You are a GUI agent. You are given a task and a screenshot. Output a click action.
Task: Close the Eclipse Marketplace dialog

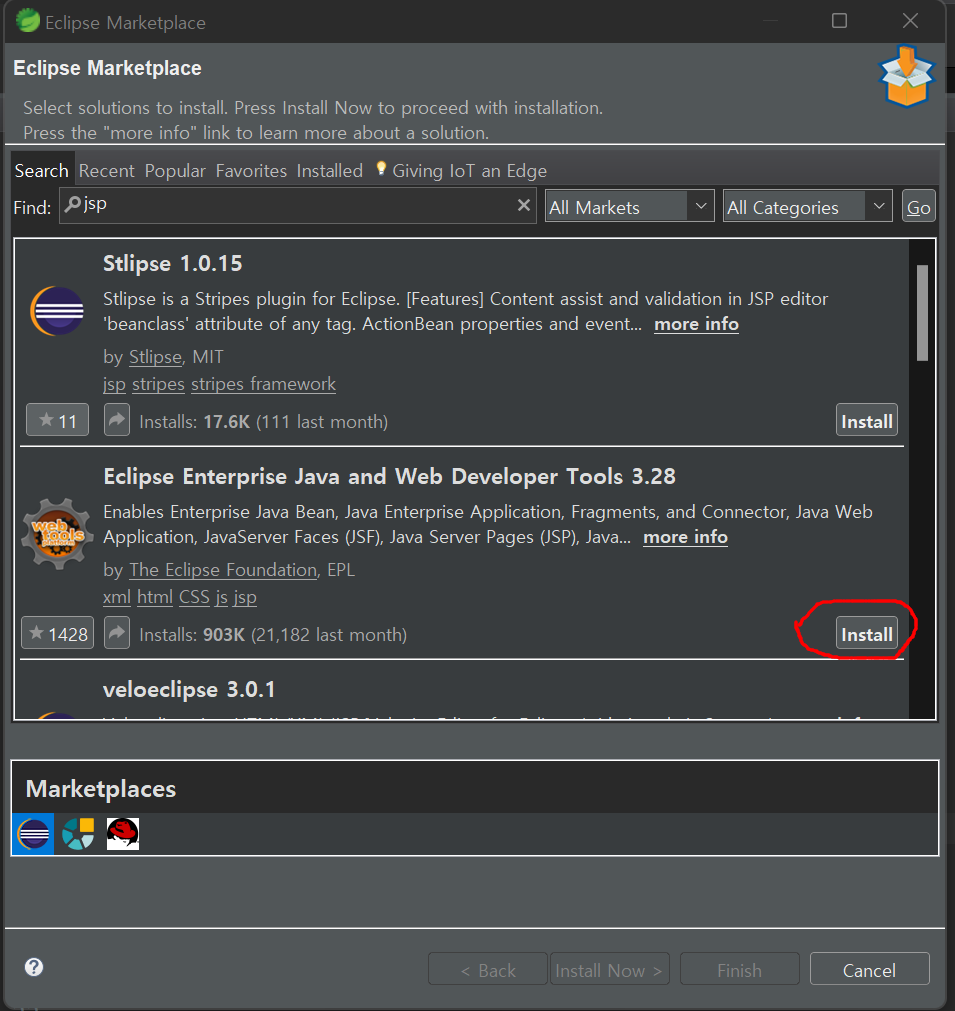point(910,21)
